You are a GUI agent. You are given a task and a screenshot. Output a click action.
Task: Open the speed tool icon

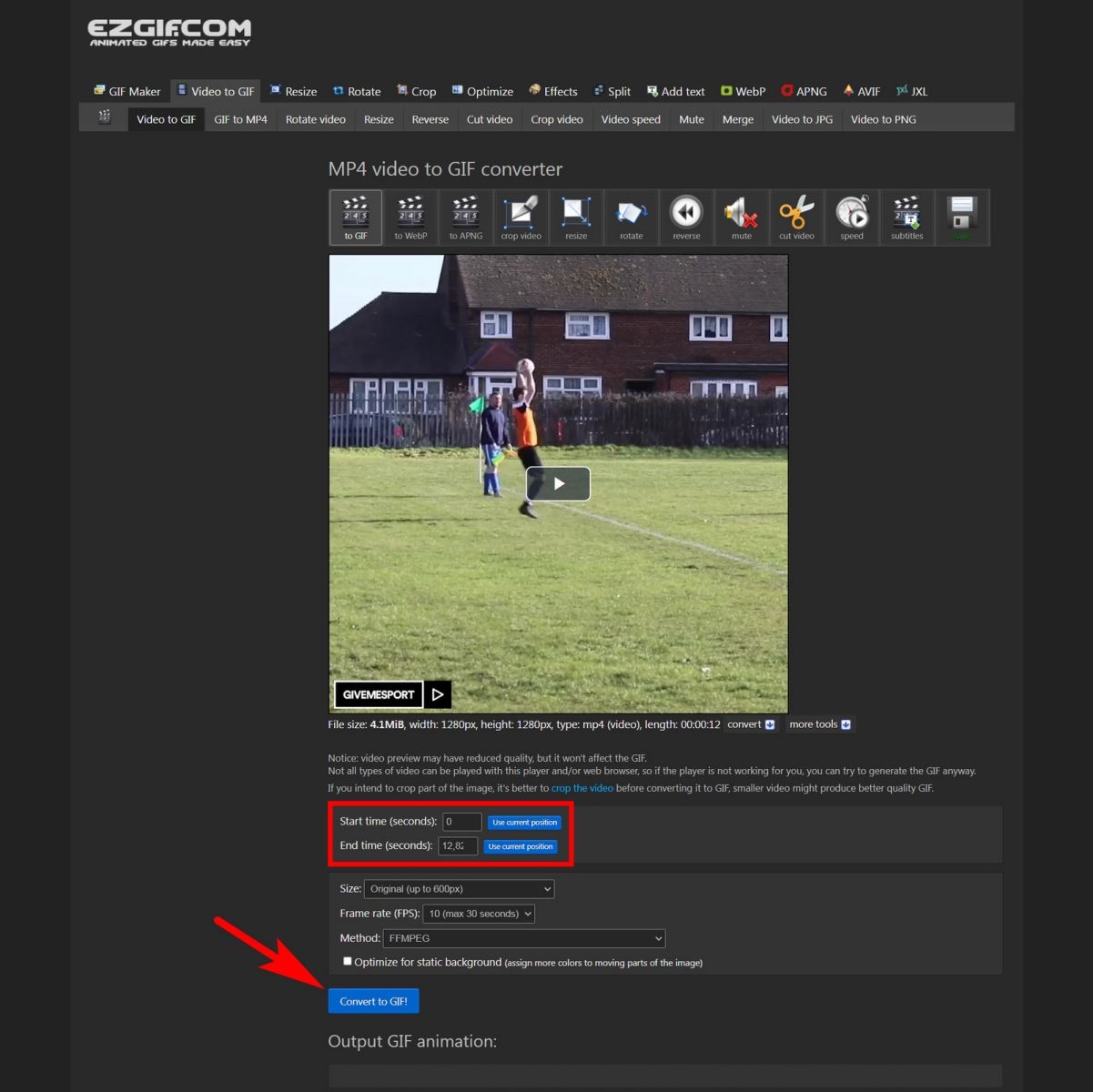[852, 217]
